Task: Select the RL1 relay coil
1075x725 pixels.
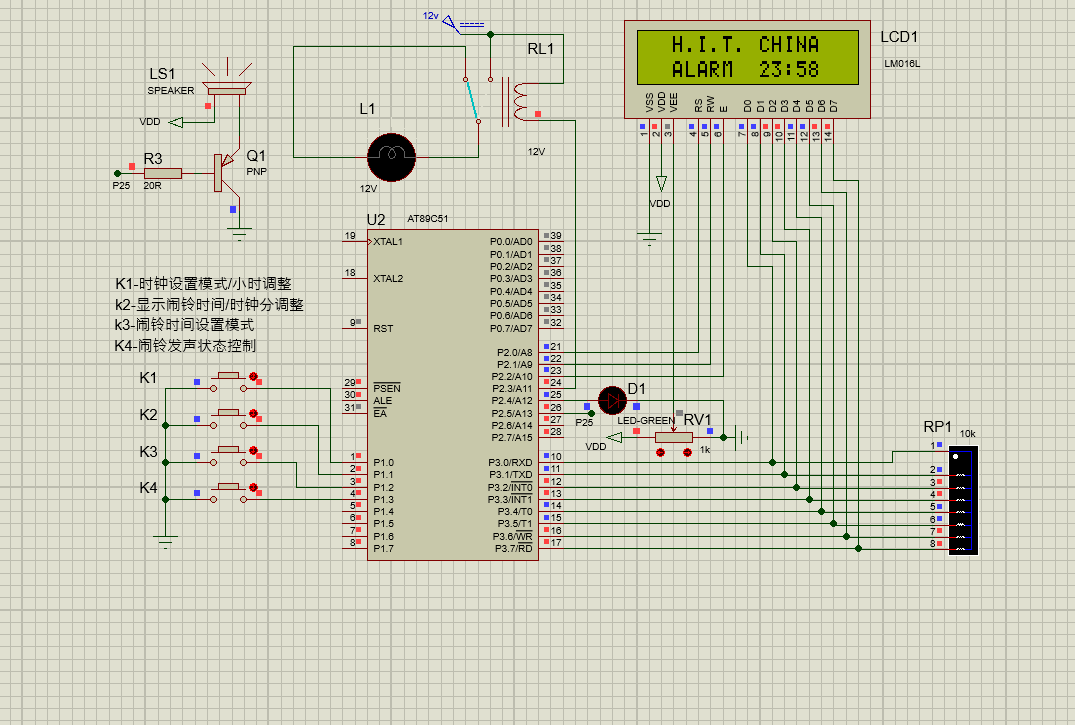Action: point(519,102)
